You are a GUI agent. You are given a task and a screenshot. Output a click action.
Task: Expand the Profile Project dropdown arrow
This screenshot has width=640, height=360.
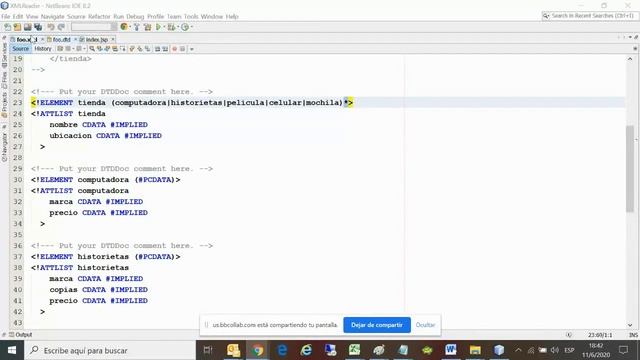tap(191, 27)
